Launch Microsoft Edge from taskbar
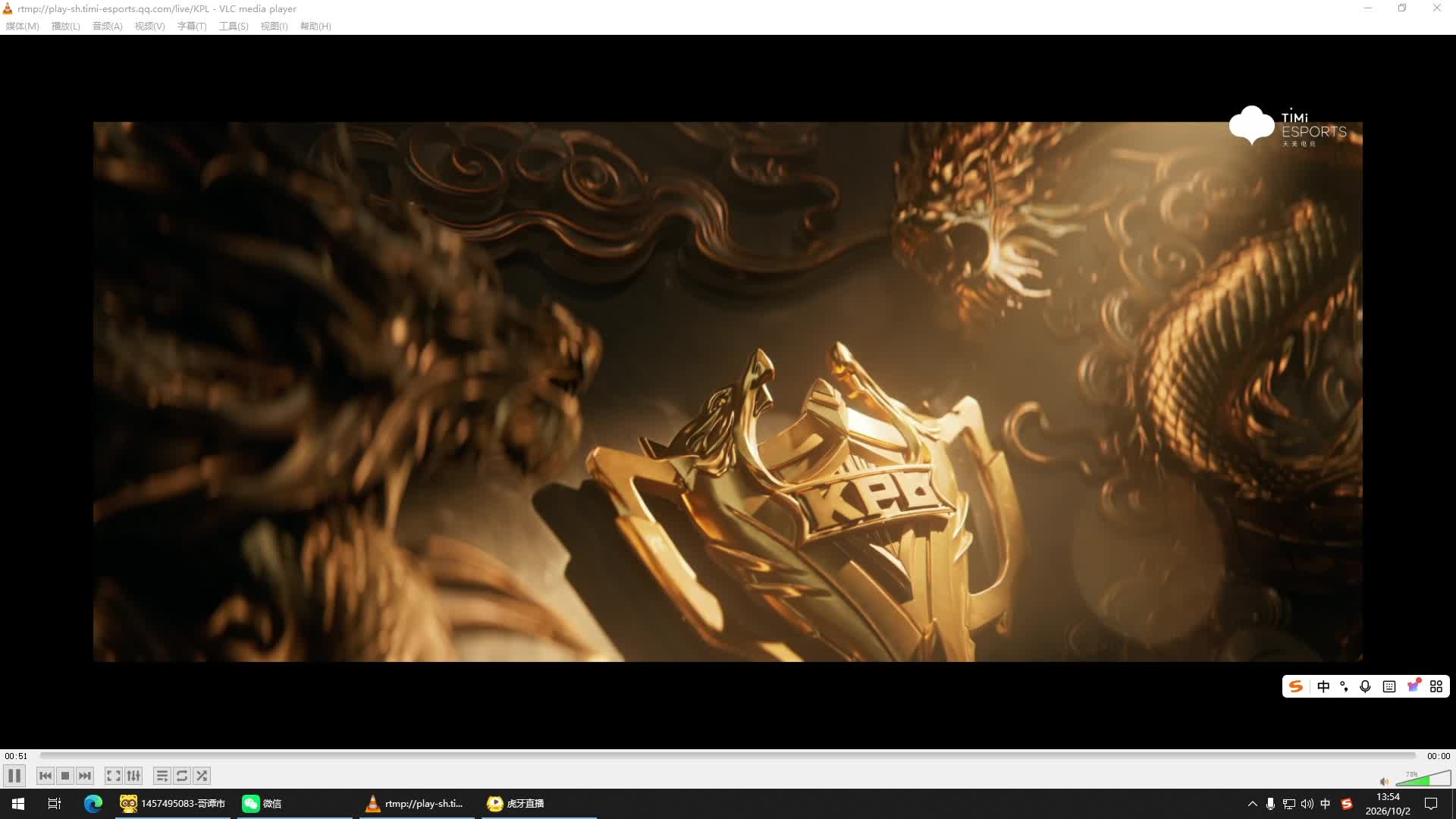 [x=93, y=804]
